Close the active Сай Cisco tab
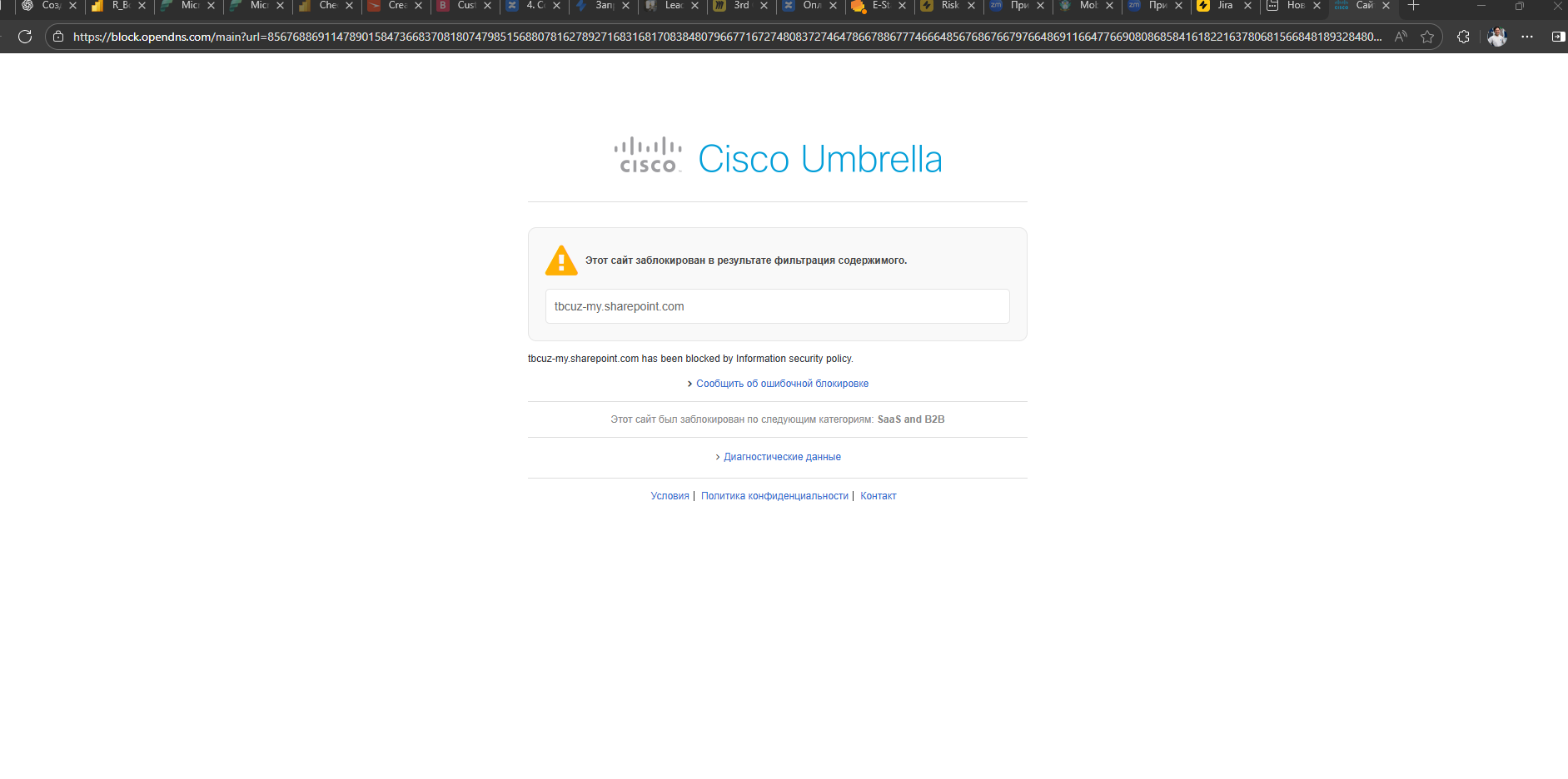This screenshot has height=779, width=1568. (1386, 6)
